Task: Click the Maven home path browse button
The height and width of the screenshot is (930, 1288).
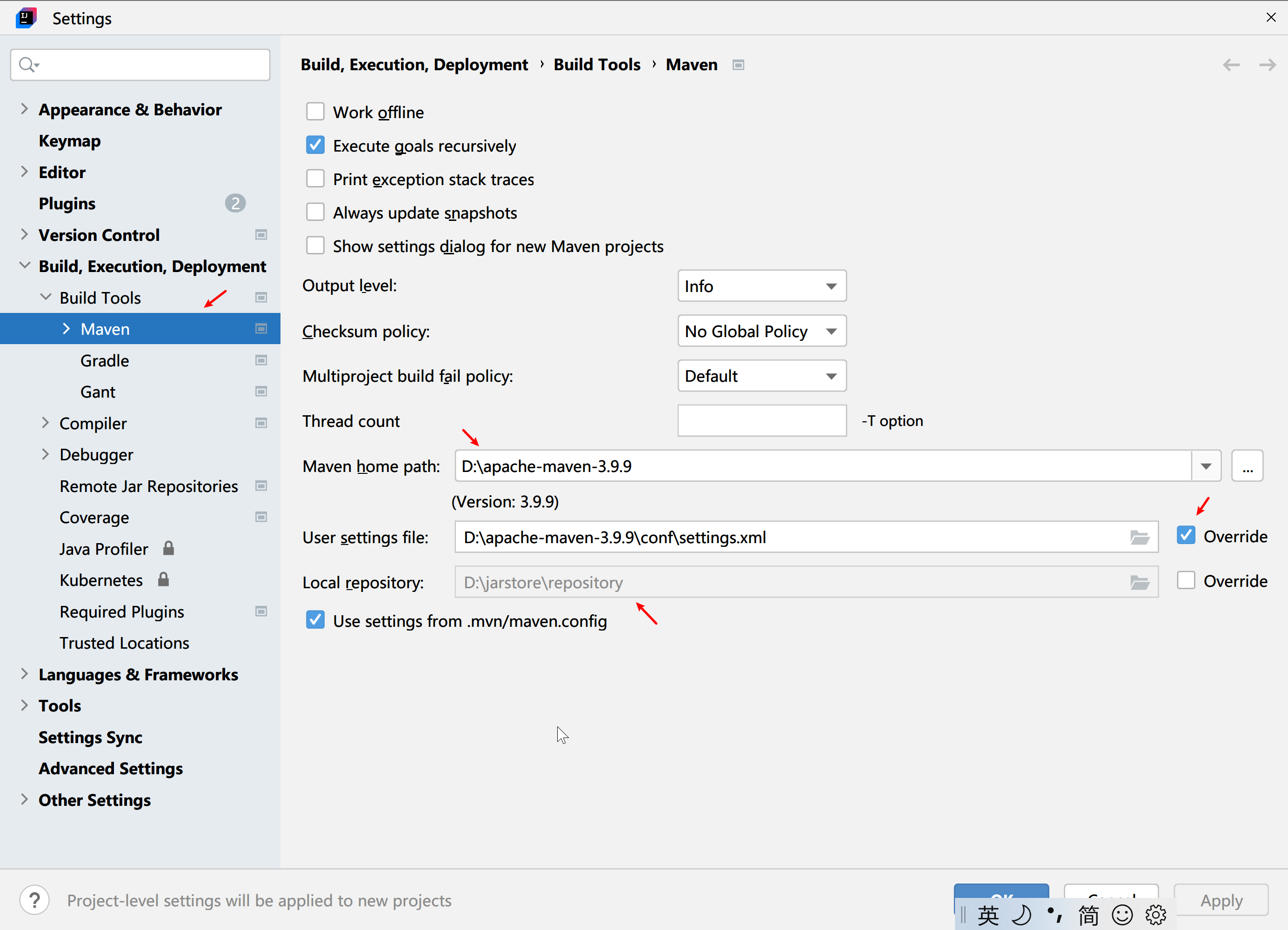Action: pyautogui.click(x=1247, y=466)
